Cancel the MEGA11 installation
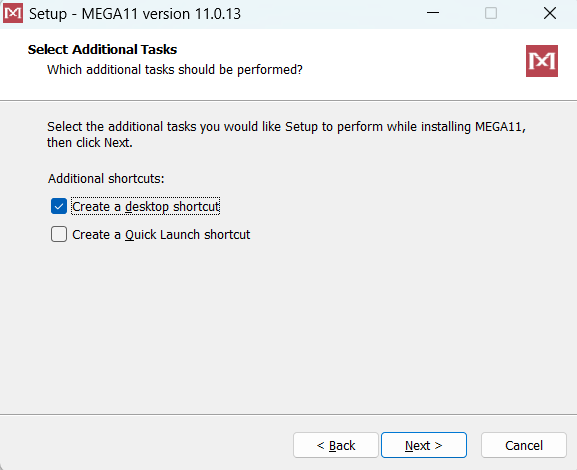Image resolution: width=577 pixels, height=470 pixels. coord(524,445)
